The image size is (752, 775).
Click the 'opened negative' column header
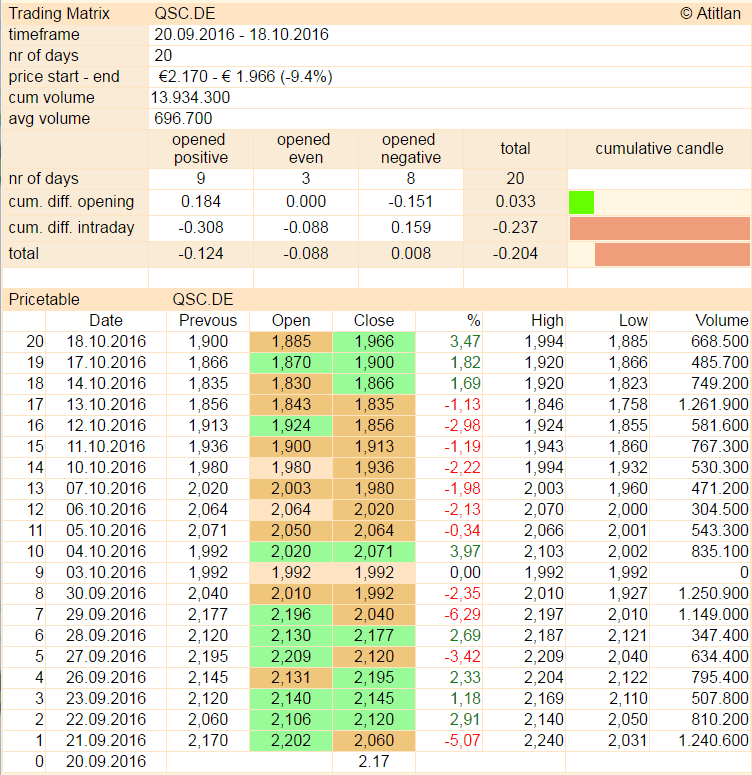(x=411, y=148)
